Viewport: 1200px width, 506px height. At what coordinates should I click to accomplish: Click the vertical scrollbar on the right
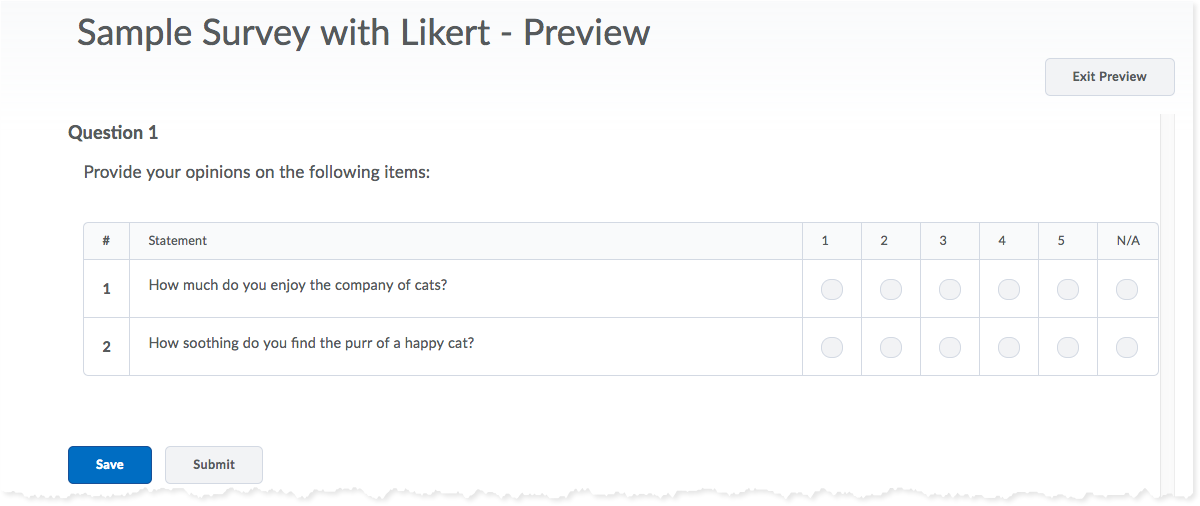click(1165, 300)
